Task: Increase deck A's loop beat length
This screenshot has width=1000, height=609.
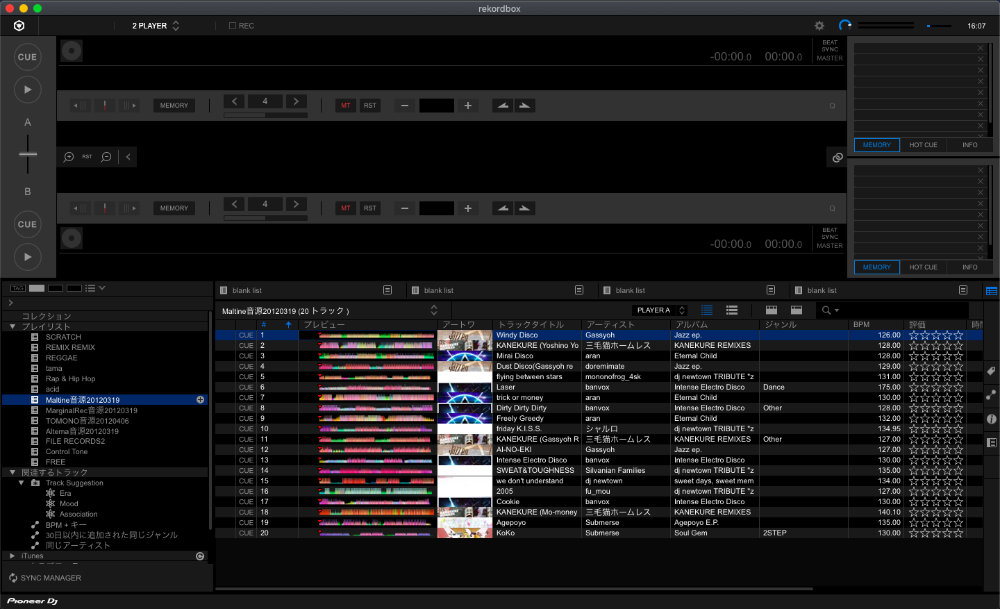Action: 295,101
